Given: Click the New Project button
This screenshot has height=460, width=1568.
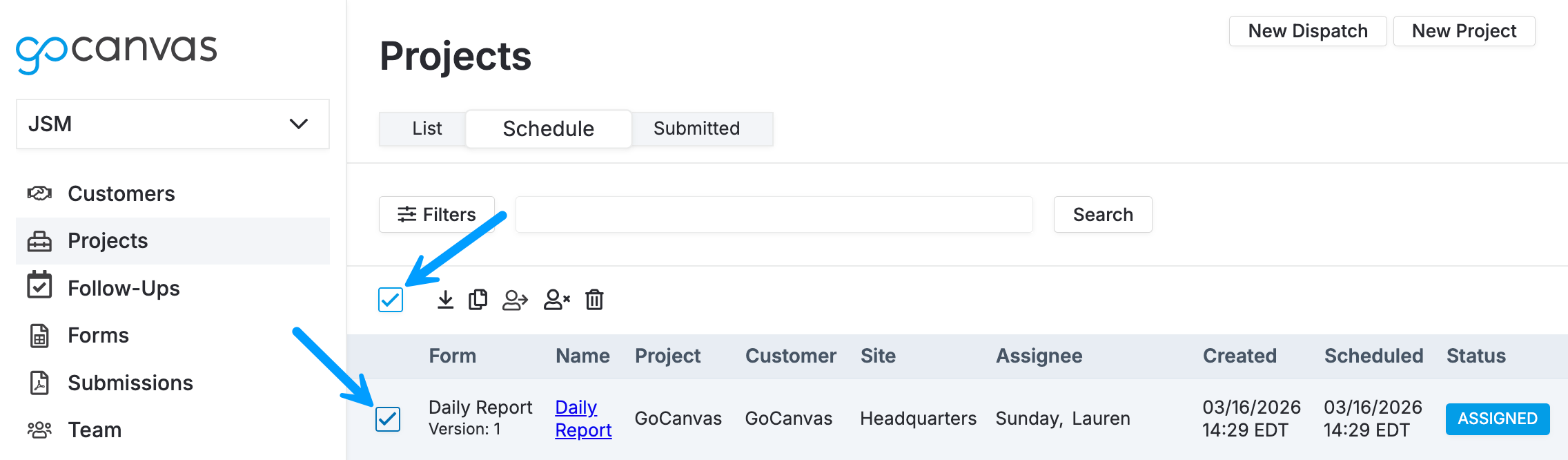Looking at the screenshot, I should coord(1464,31).
